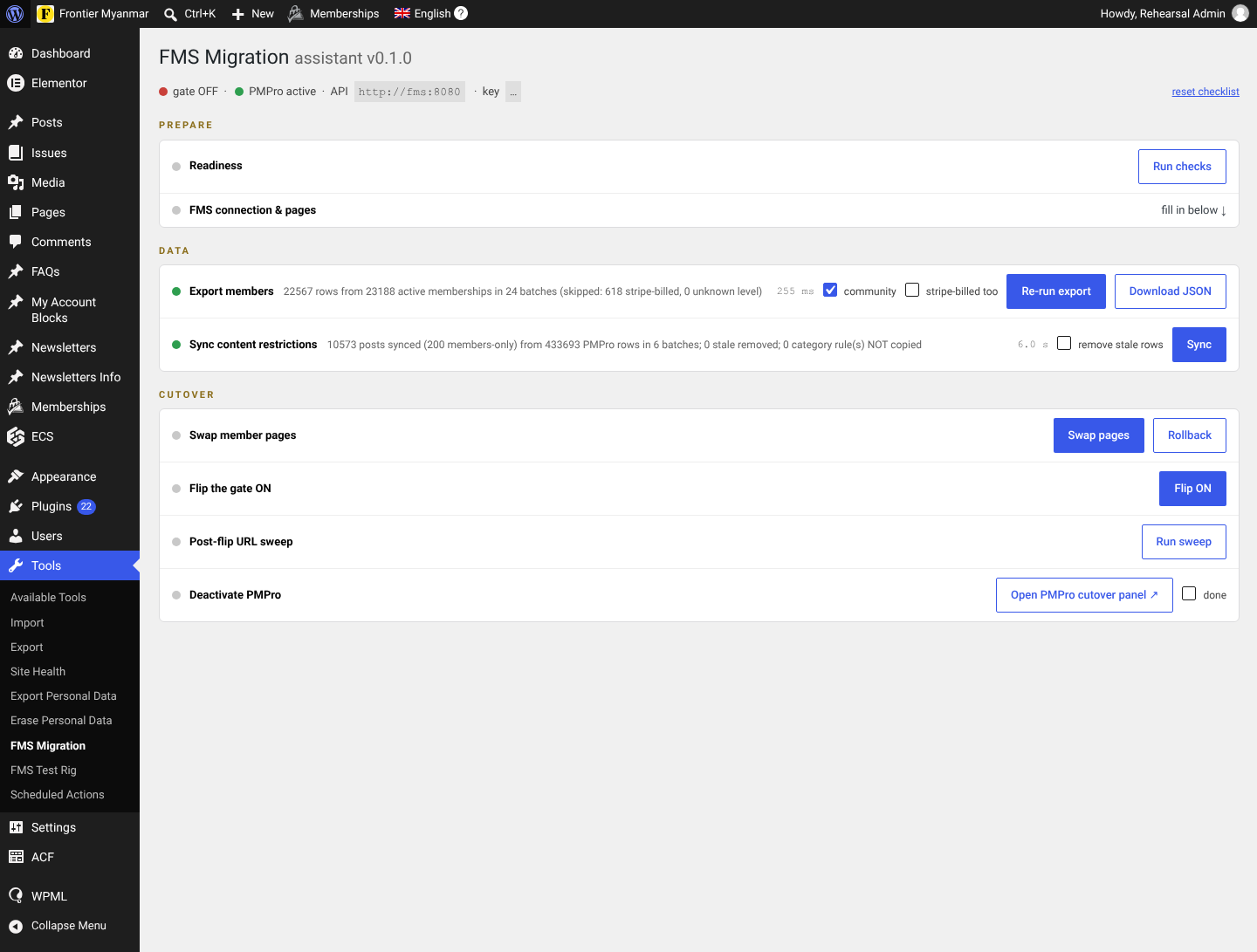Viewport: 1257px width, 952px height.
Task: Click the ECS sidebar icon
Action: coord(16,436)
